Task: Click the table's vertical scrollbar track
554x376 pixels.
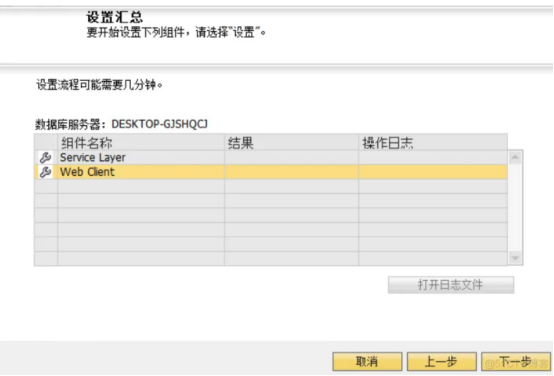Action: 515,208
